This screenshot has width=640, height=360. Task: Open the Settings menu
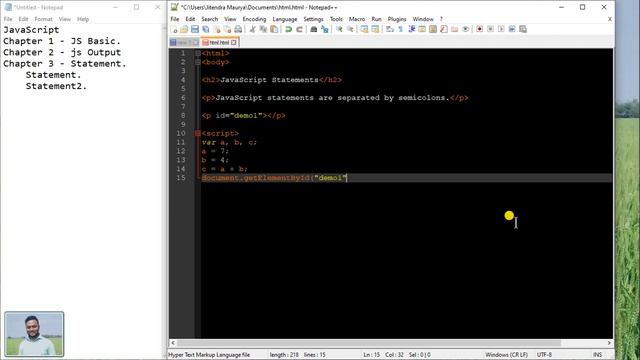pyautogui.click(x=313, y=19)
